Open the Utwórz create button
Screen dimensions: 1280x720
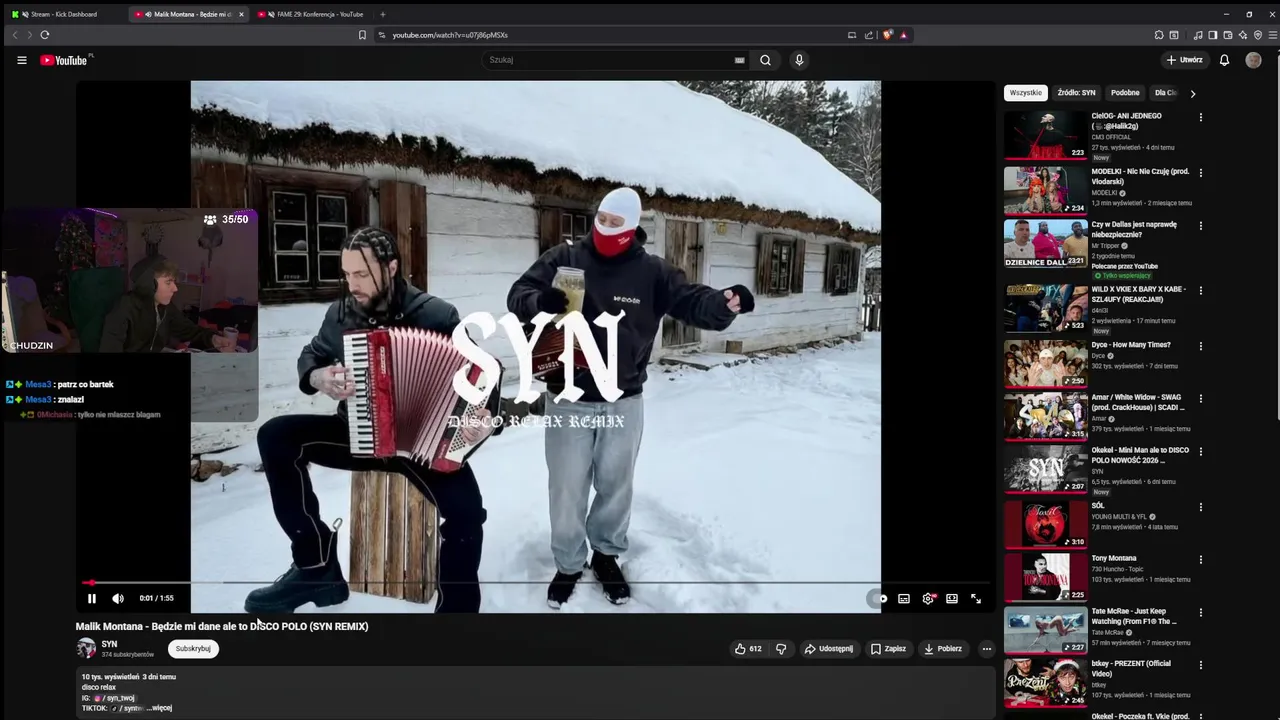pos(1184,60)
